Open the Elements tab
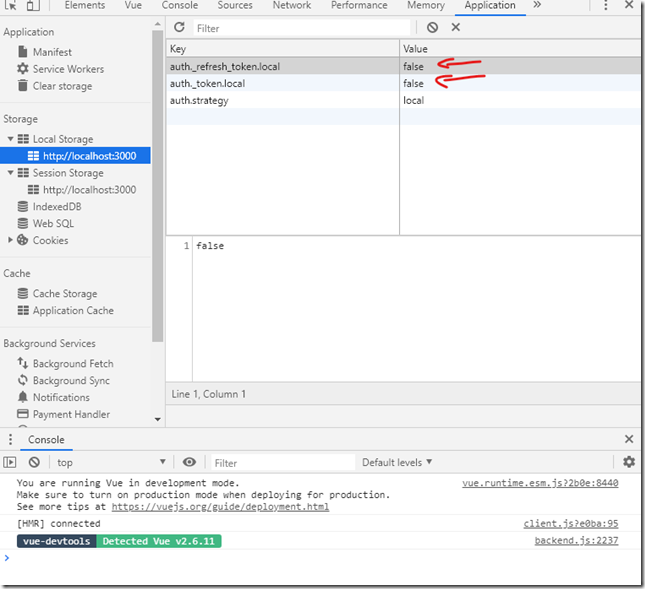The width and height of the screenshot is (645, 589). pos(85,5)
